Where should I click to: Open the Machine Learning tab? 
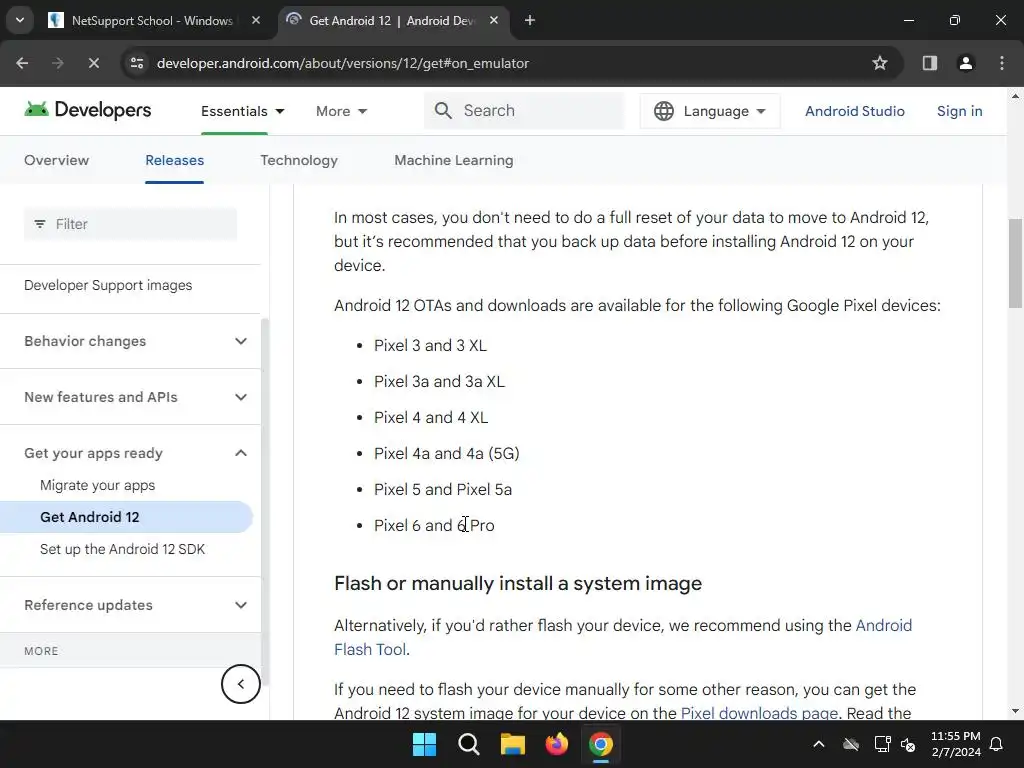click(x=454, y=160)
